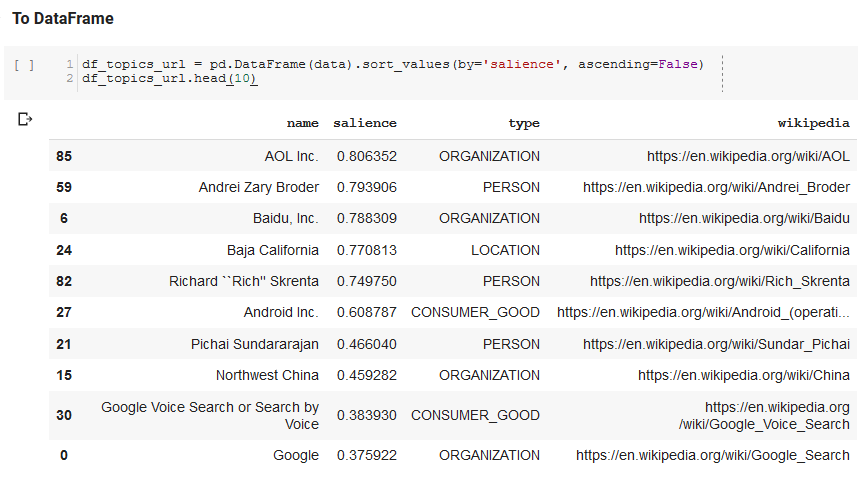
Task: Click the wikipedia column header
Action: (814, 123)
